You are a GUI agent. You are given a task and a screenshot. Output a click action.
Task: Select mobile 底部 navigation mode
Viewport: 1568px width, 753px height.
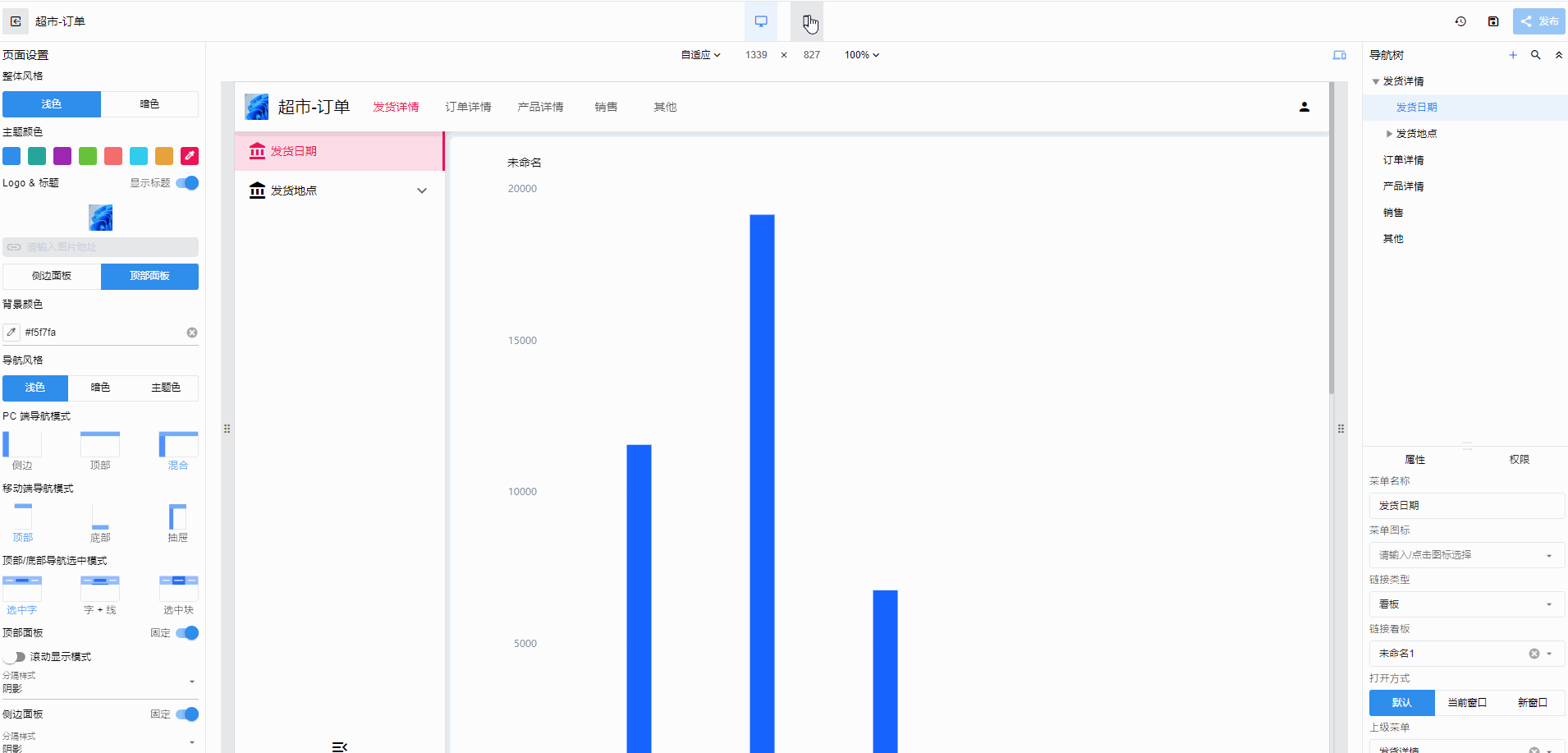pyautogui.click(x=100, y=523)
